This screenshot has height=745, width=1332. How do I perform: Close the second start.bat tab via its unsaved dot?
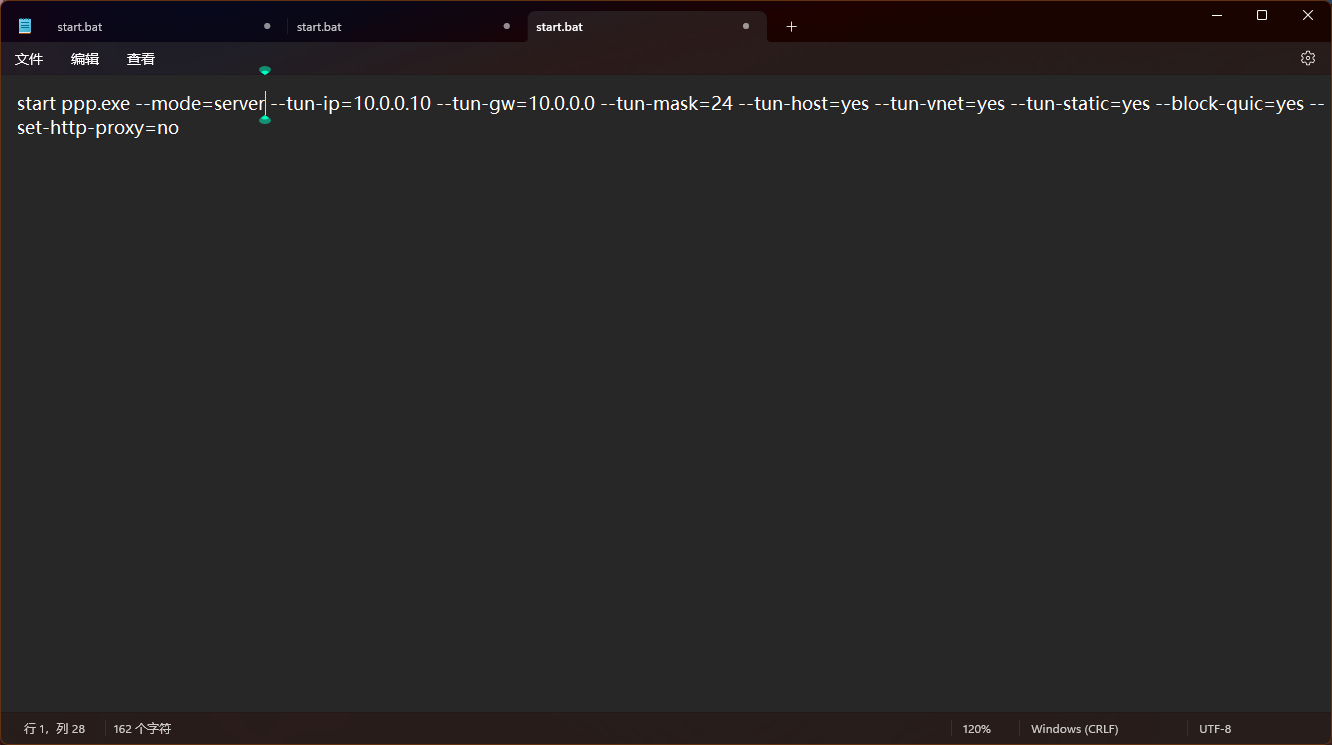click(506, 26)
